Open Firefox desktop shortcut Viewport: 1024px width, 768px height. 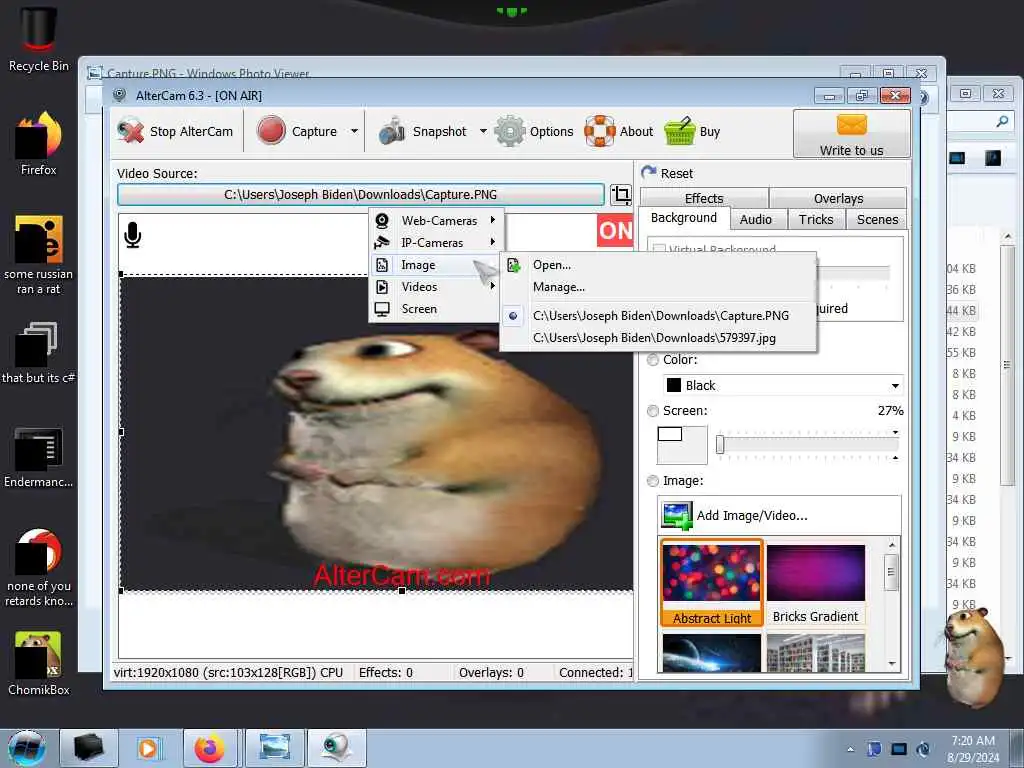(x=39, y=144)
